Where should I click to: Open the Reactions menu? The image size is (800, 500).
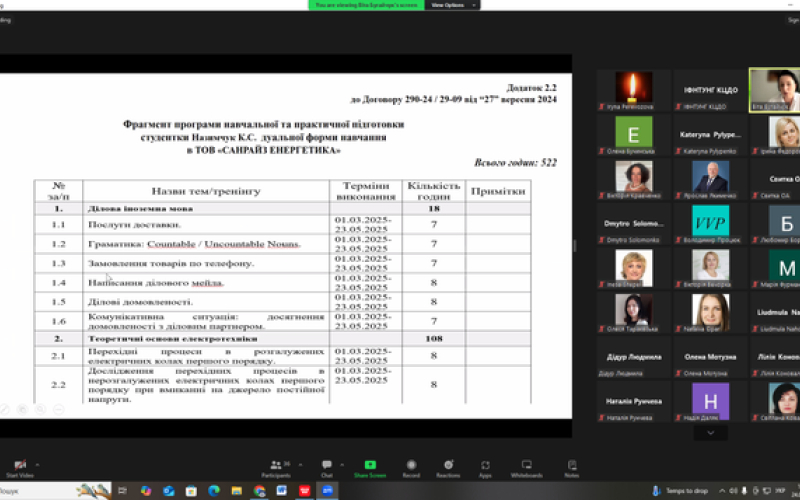(448, 468)
